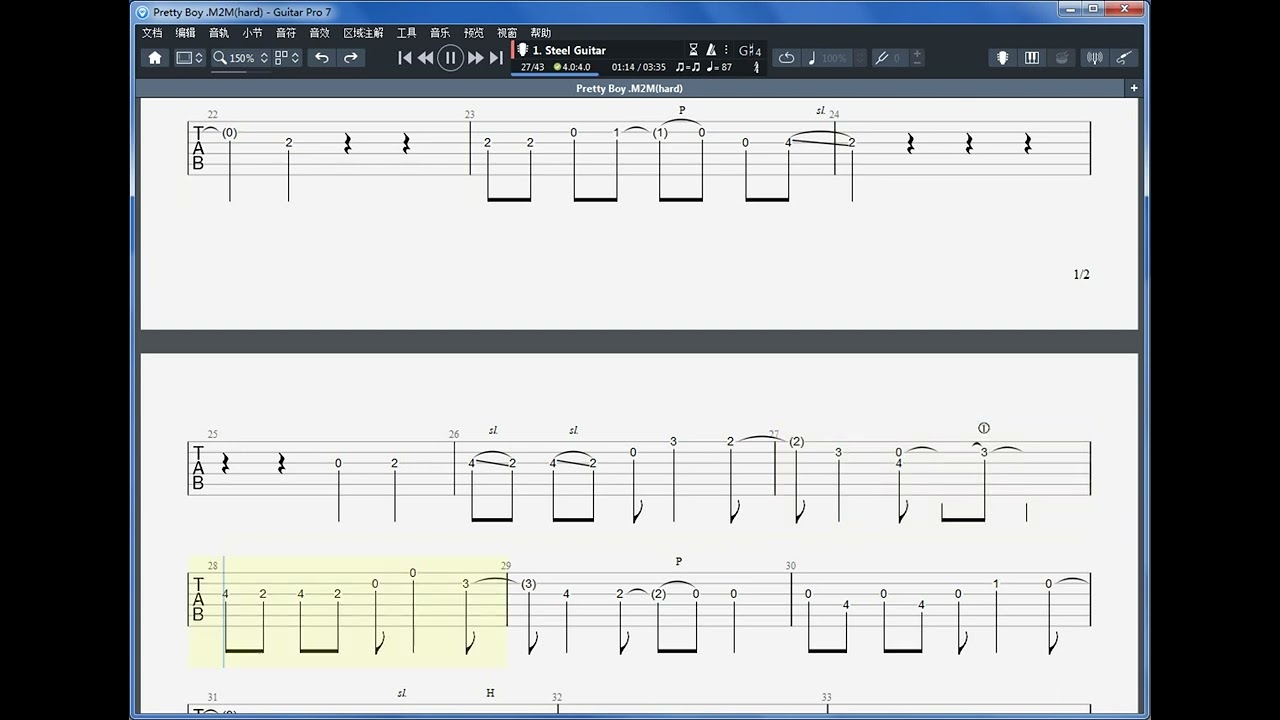Open the 小节 (Bar) menu
1280x720 pixels.
click(x=252, y=33)
